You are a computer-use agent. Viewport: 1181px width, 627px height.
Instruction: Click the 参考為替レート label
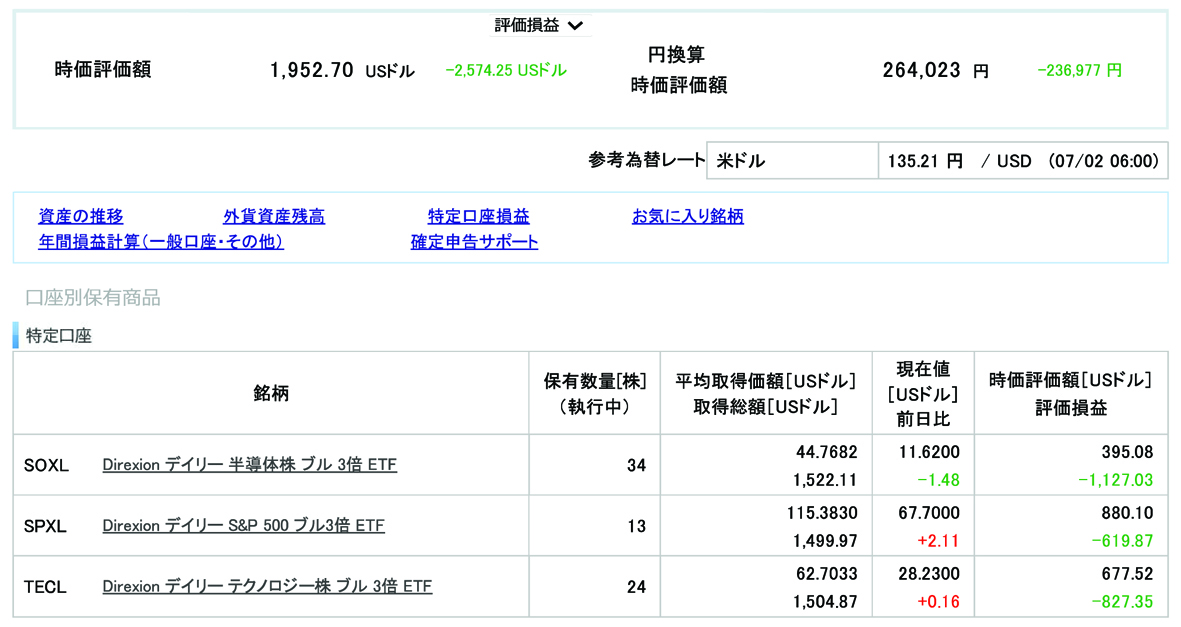click(x=646, y=161)
